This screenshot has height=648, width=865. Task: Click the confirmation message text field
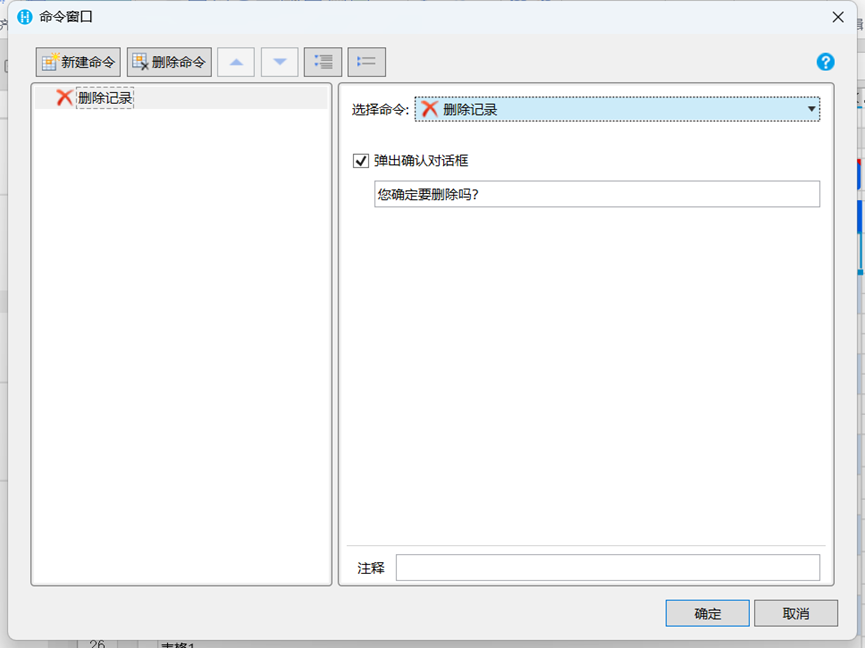[x=597, y=194]
